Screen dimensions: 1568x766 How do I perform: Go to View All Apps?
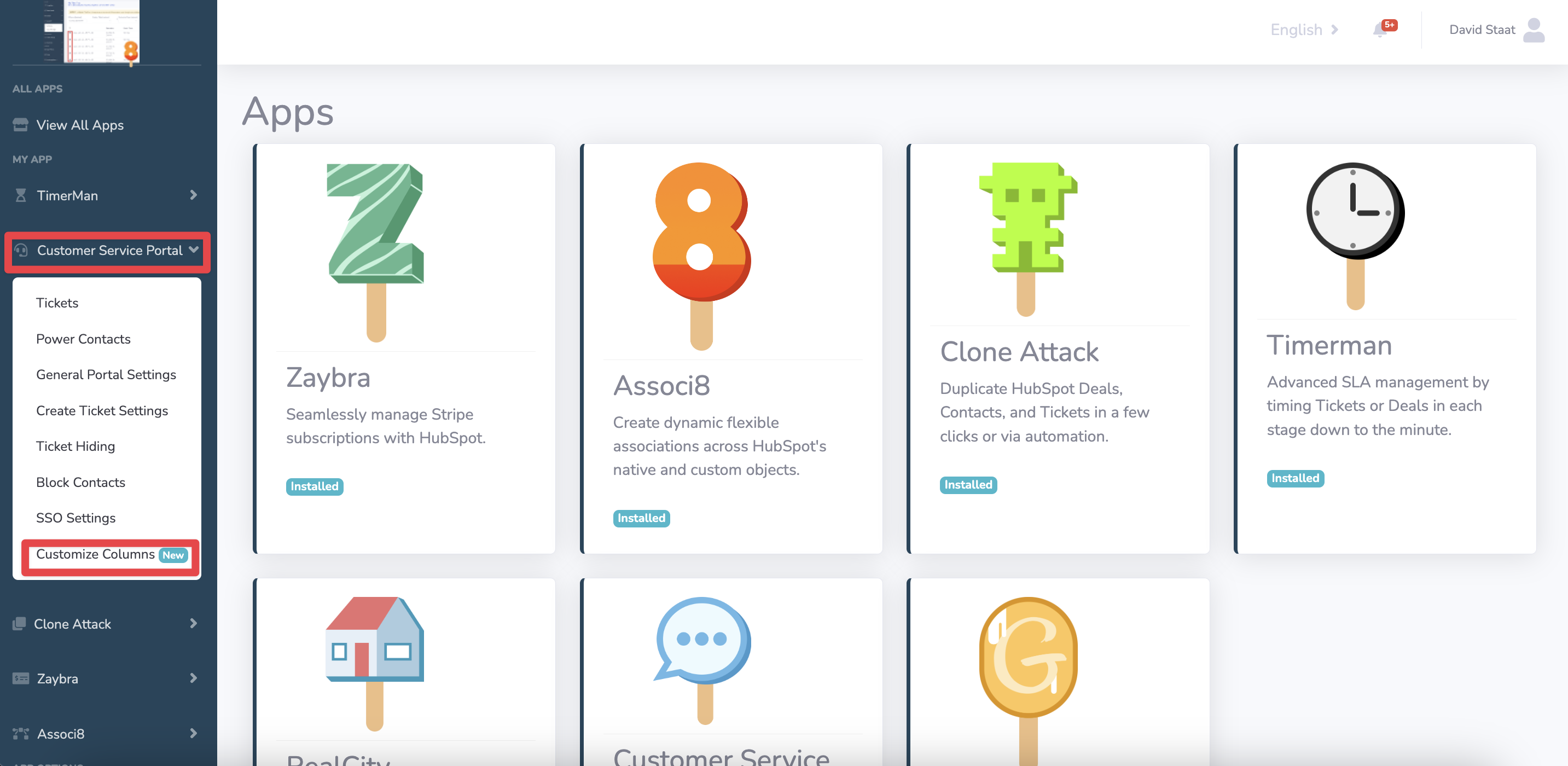[80, 125]
